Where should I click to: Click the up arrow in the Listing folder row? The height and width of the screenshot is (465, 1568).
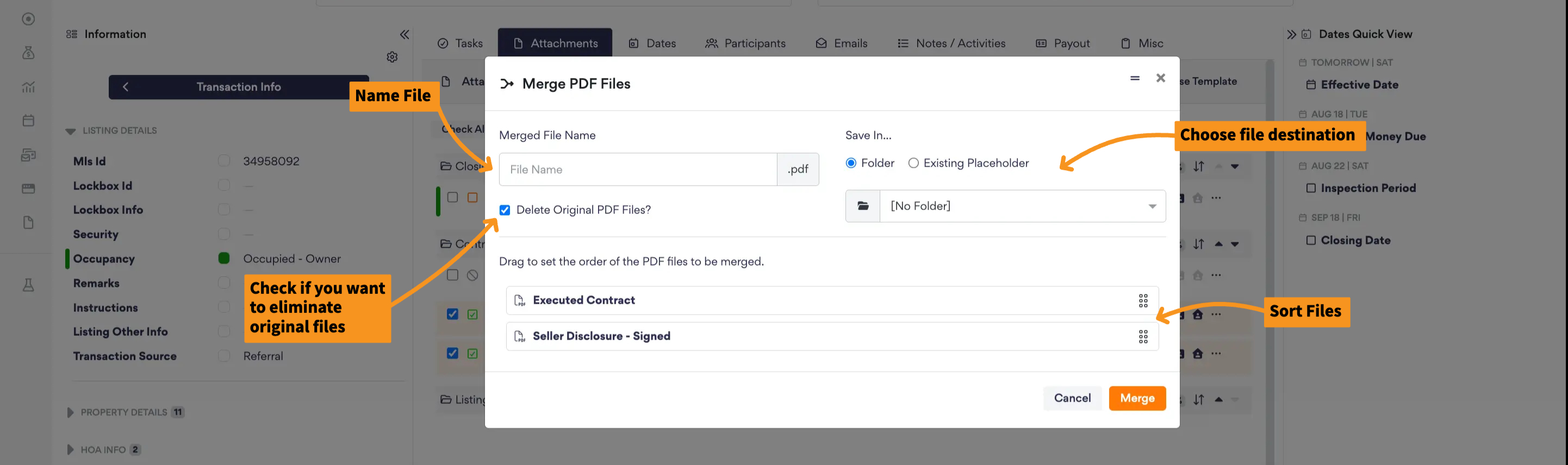pyautogui.click(x=1218, y=400)
